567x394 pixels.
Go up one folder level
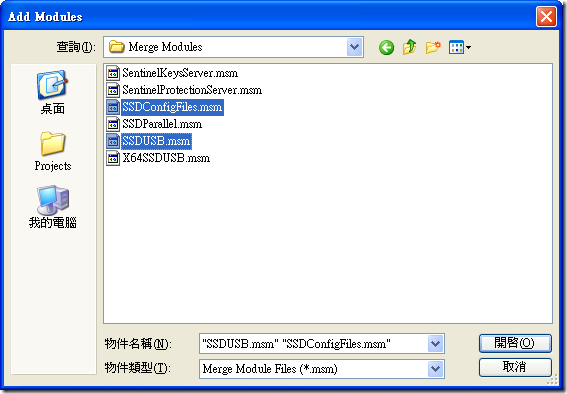pos(409,47)
